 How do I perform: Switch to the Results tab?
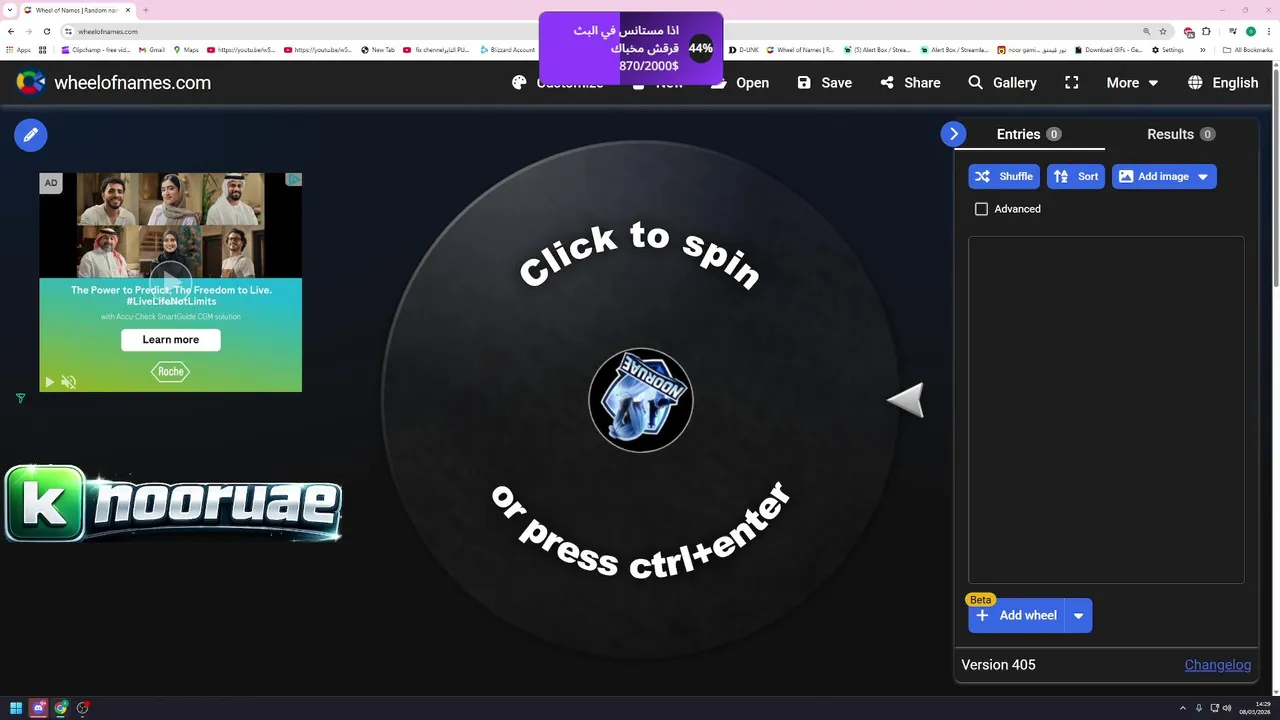(1181, 134)
